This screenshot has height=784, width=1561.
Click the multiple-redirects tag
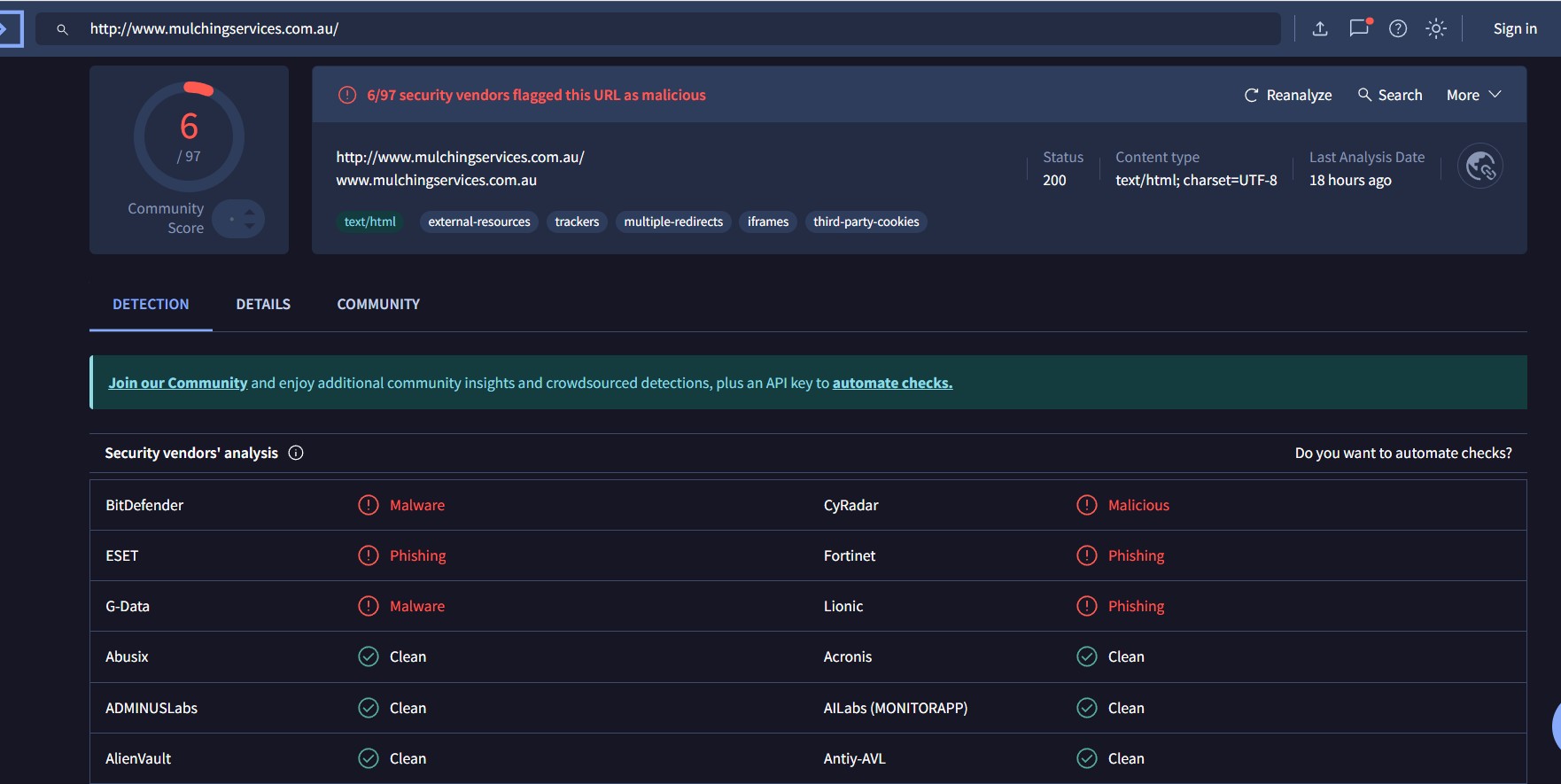[x=673, y=221]
